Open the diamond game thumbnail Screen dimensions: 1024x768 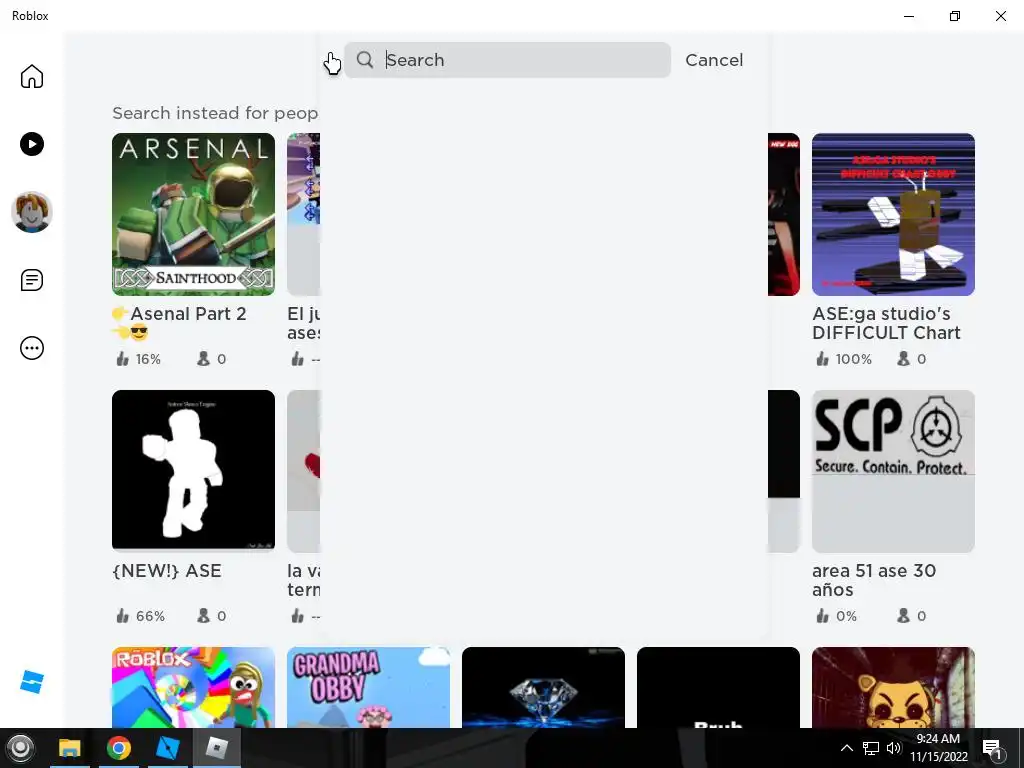(543, 687)
